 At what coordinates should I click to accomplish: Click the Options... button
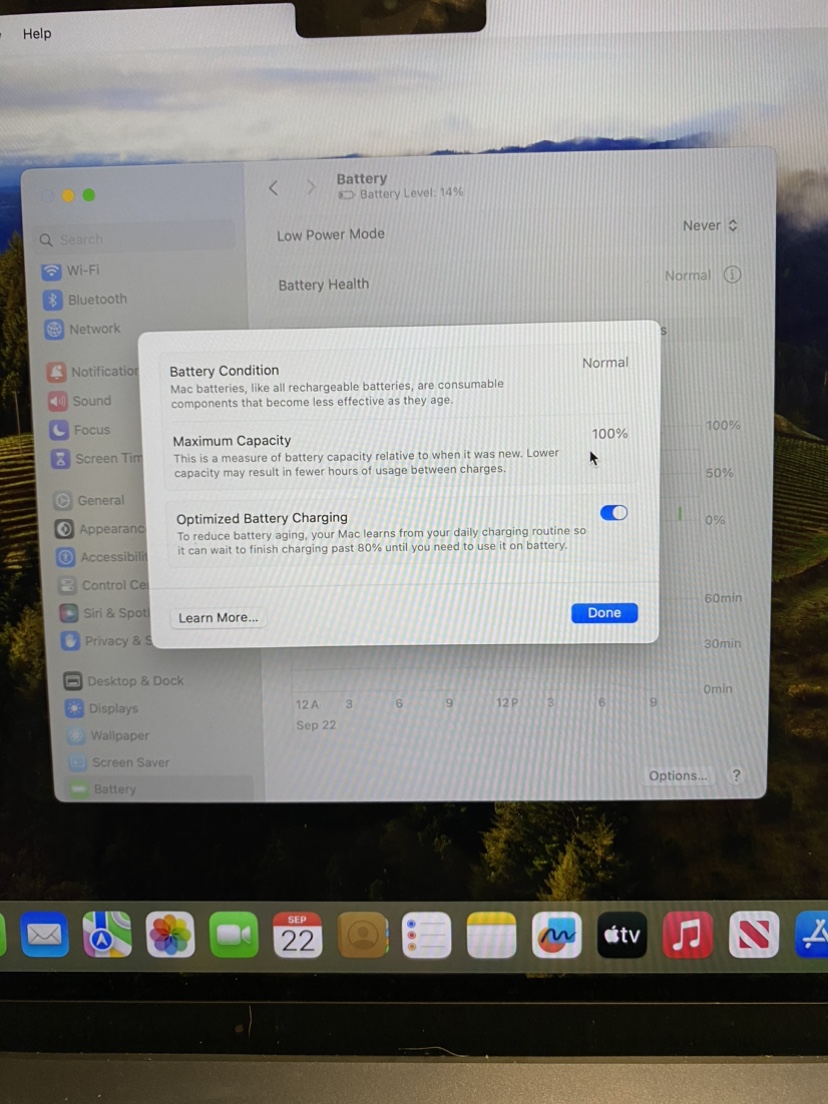[x=678, y=775]
